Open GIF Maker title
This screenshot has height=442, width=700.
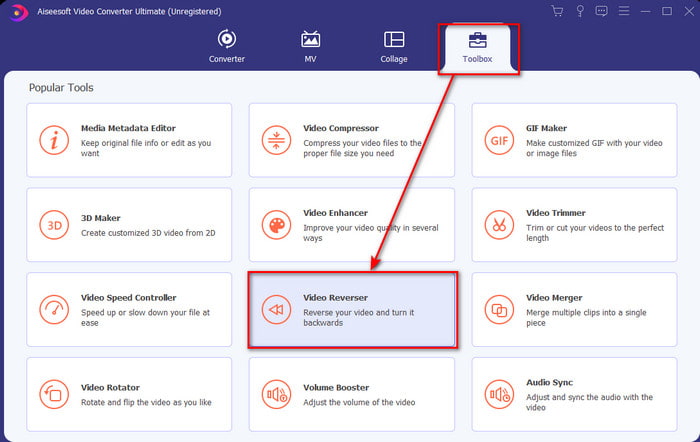pyautogui.click(x=546, y=128)
